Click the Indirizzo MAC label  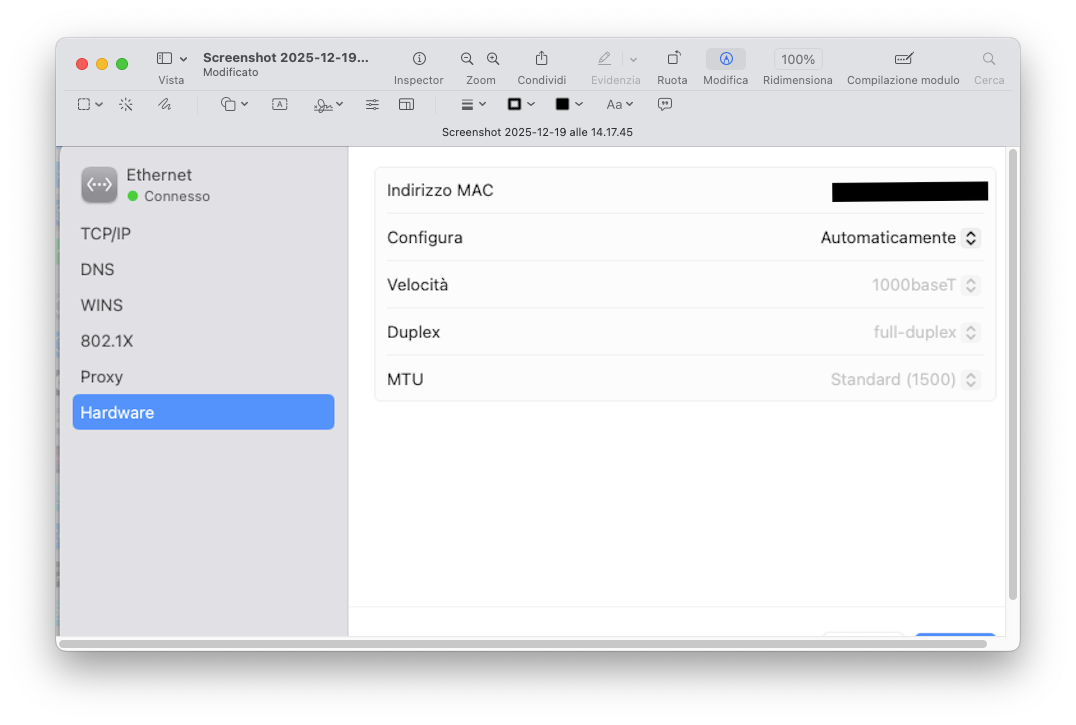pyautogui.click(x=440, y=191)
